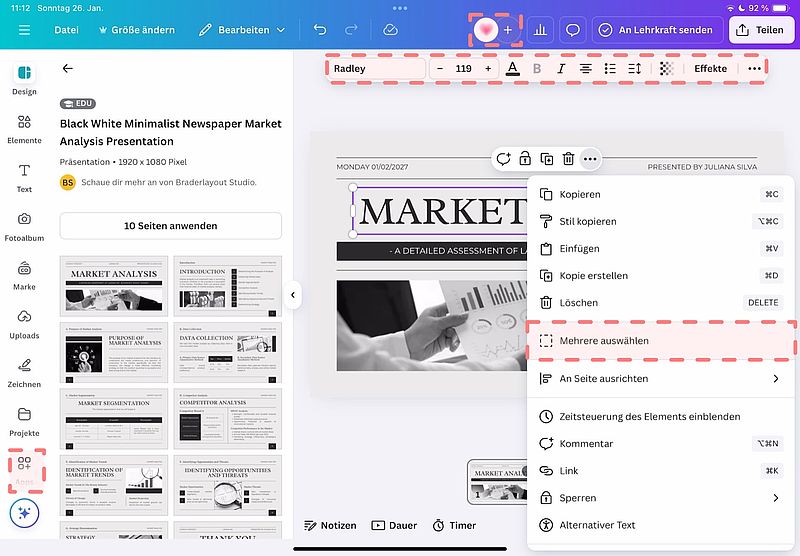Open the Elemente panel in sidebar
Image resolution: width=800 pixels, height=556 pixels.
click(x=24, y=128)
